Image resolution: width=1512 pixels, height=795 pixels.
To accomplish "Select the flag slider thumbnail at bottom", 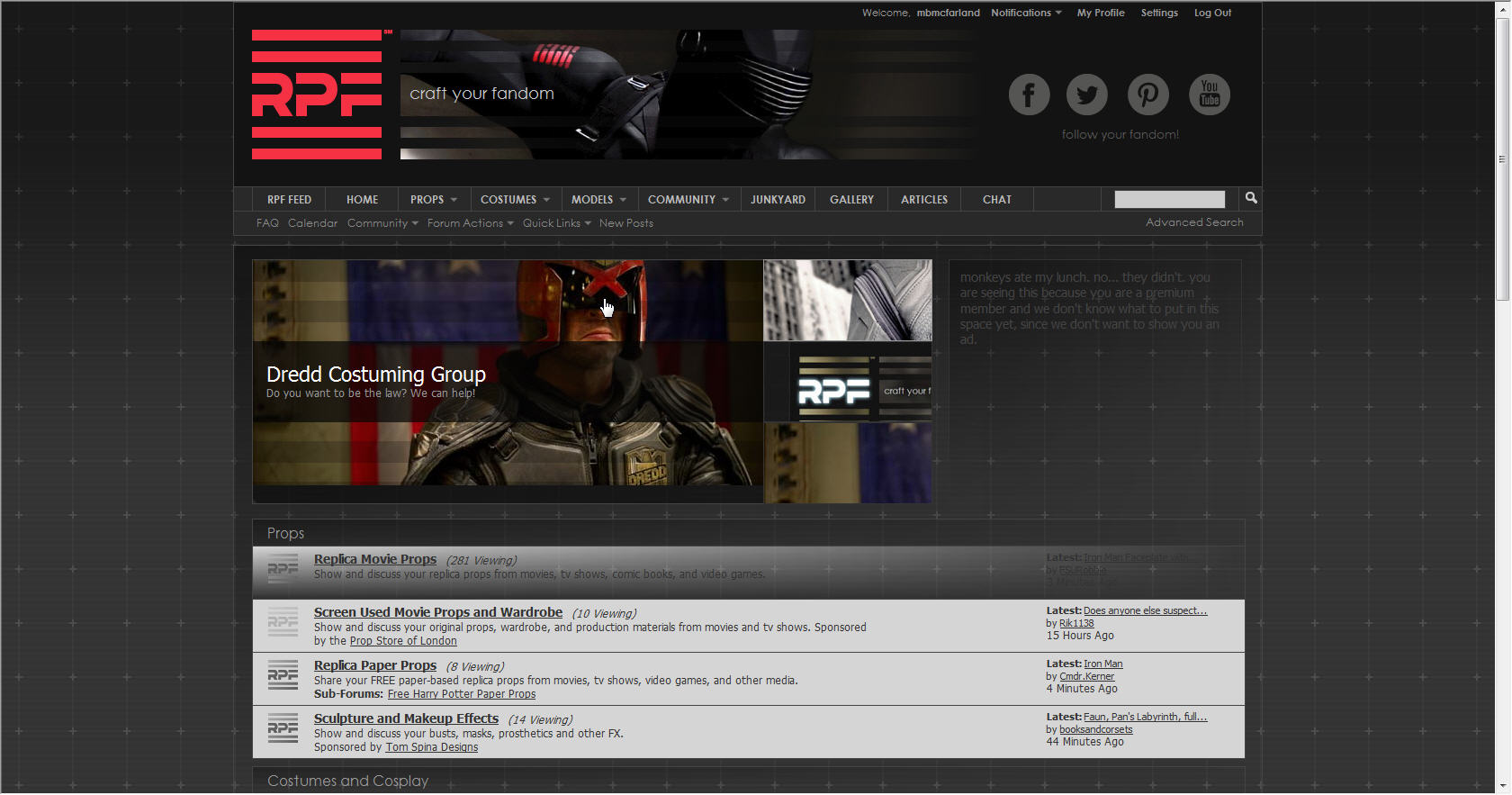I will 848,463.
